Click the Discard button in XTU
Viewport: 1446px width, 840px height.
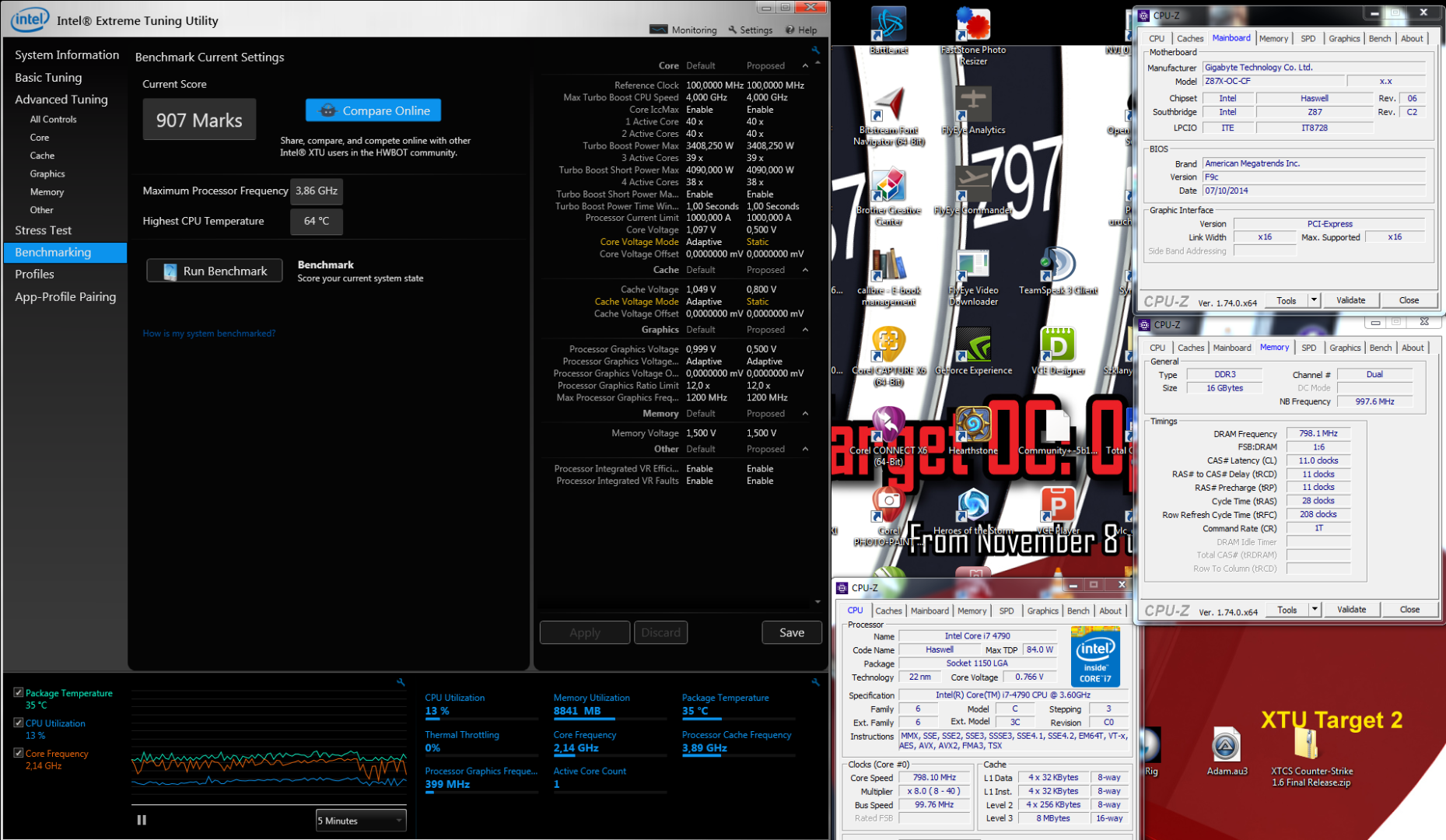point(660,632)
